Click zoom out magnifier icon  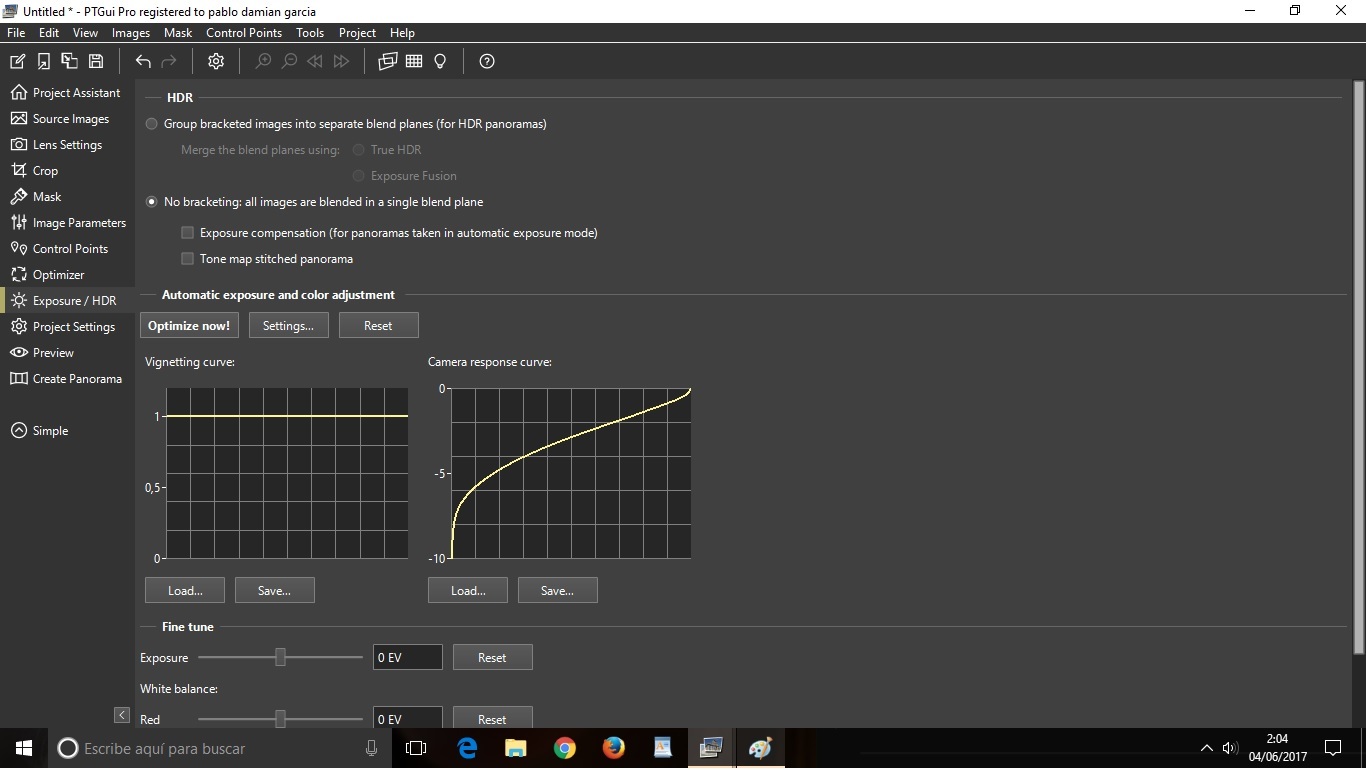[x=289, y=61]
